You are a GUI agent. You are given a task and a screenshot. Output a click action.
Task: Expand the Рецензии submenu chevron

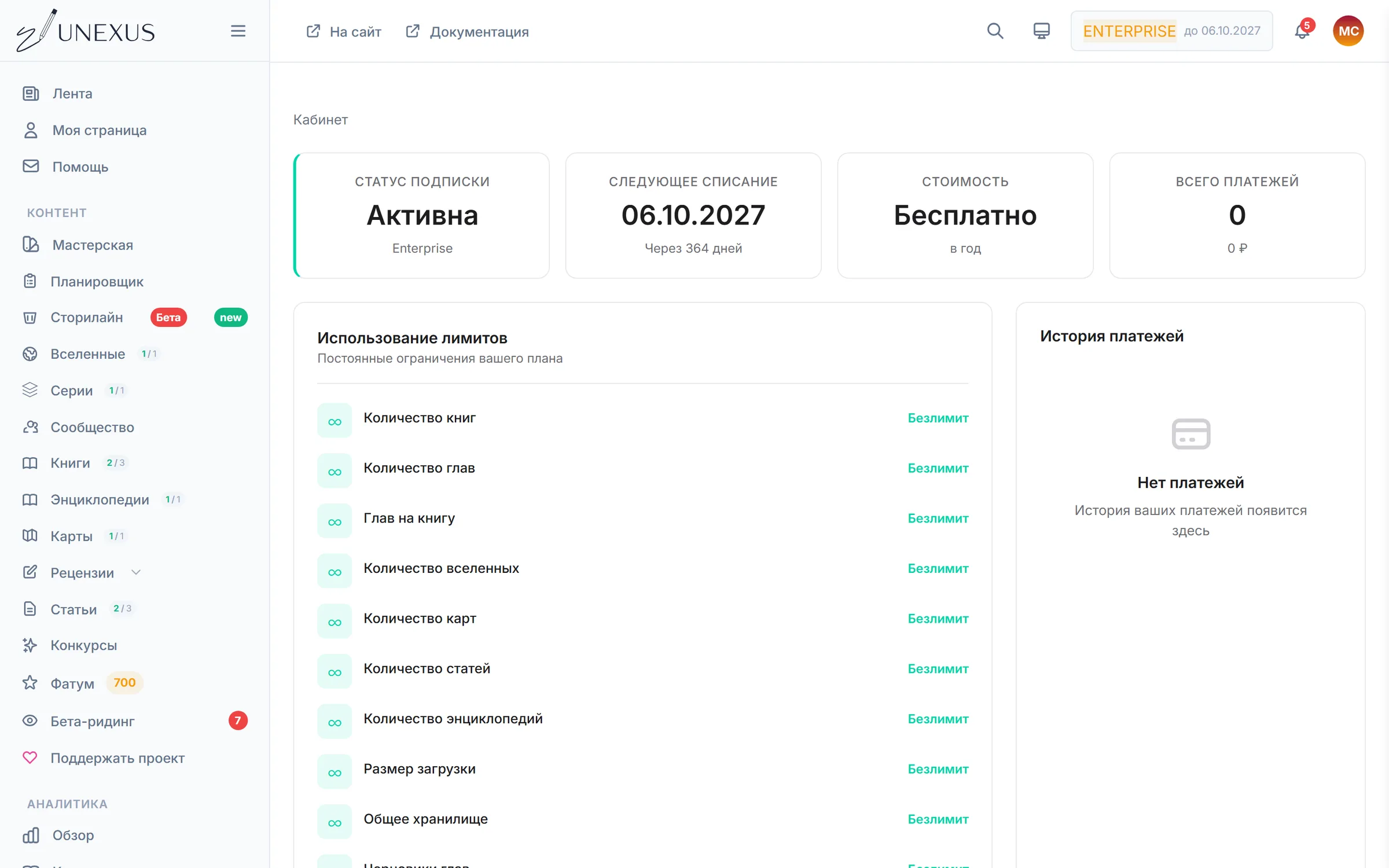136,572
